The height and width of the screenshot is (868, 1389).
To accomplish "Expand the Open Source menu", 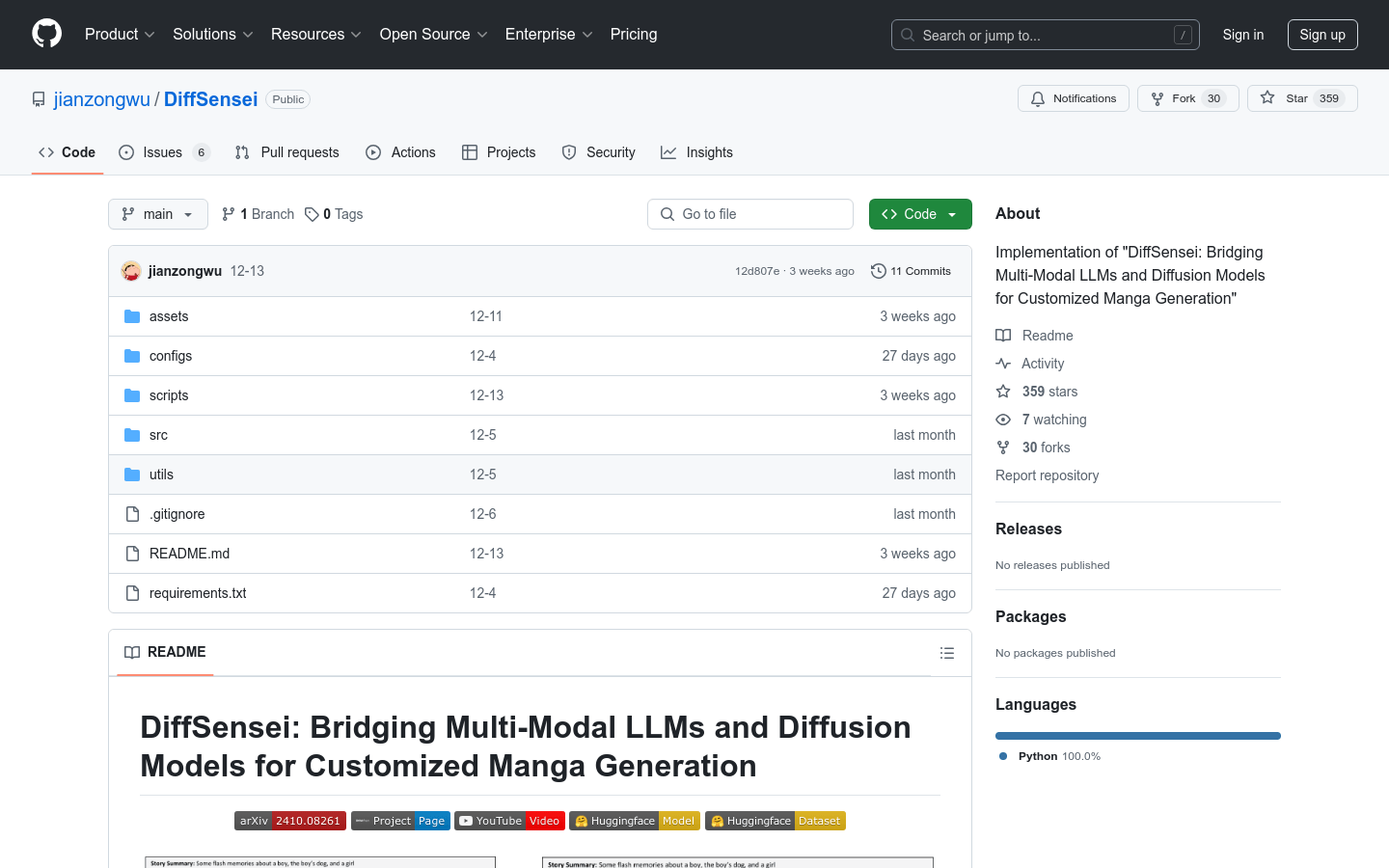I will [x=434, y=35].
